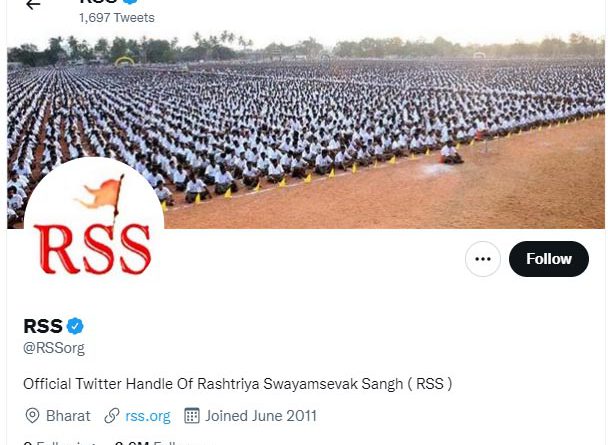The width and height of the screenshot is (608, 445).
Task: Click the calendar icon beside Joined date
Action: pos(192,416)
